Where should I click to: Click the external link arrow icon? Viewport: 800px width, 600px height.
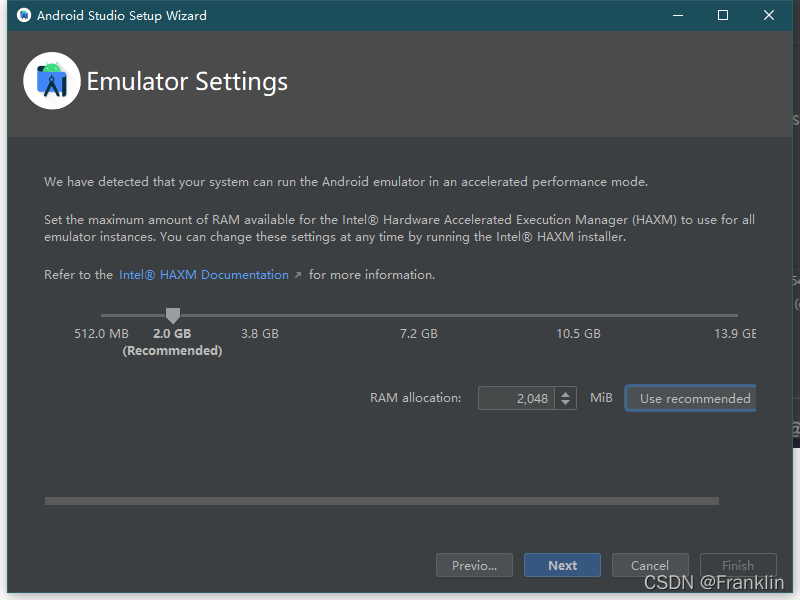click(298, 275)
